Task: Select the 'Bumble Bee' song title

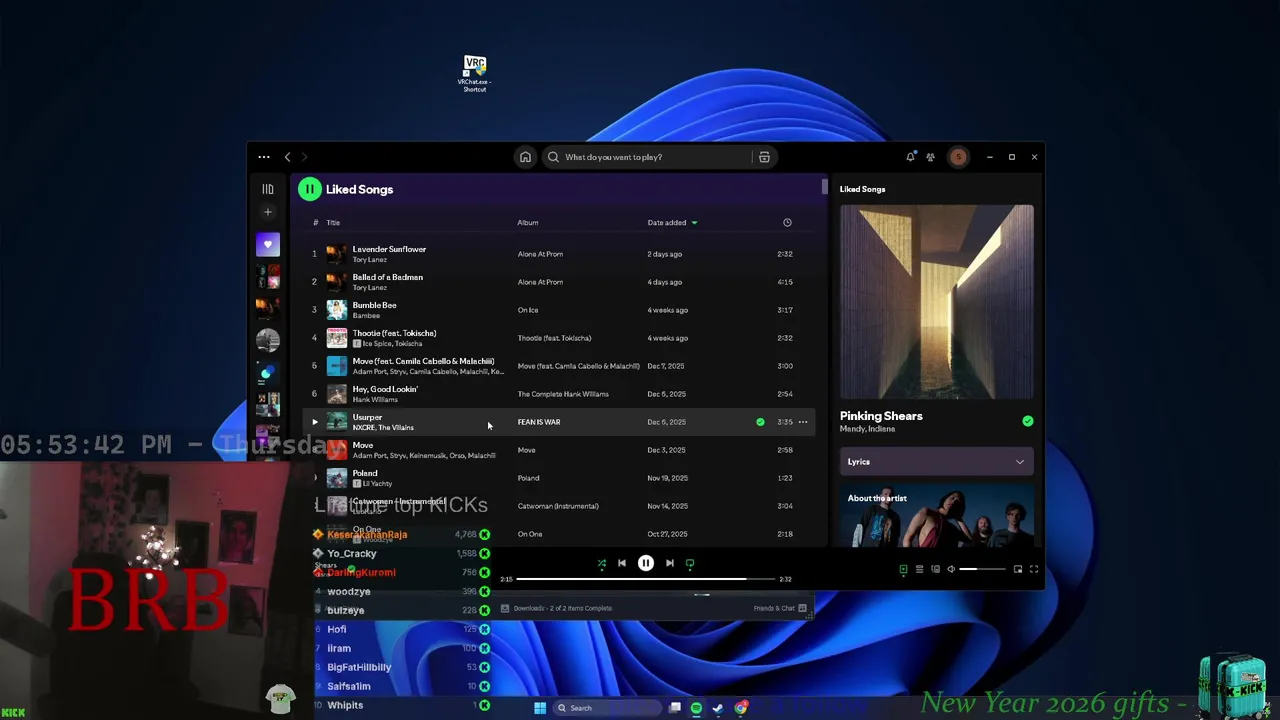Action: coord(374,305)
